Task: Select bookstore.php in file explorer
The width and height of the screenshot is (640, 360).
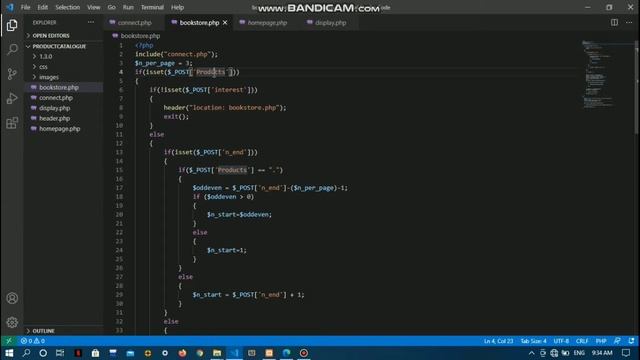Action: click(x=59, y=87)
